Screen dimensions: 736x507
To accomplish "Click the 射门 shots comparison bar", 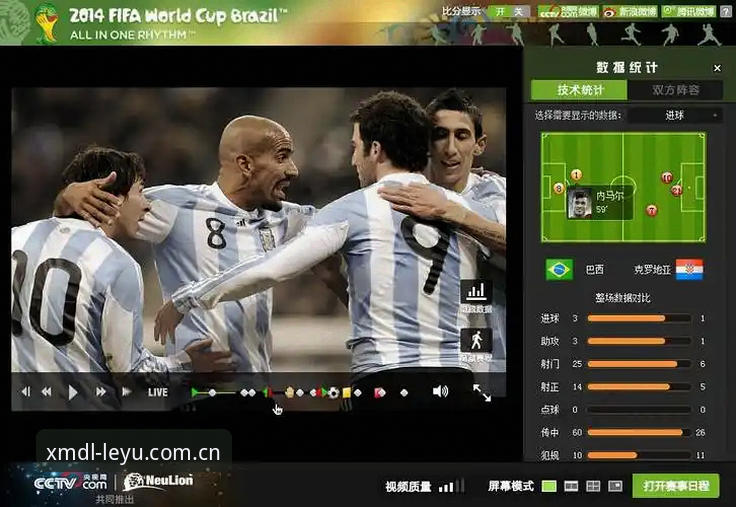I will (x=638, y=364).
